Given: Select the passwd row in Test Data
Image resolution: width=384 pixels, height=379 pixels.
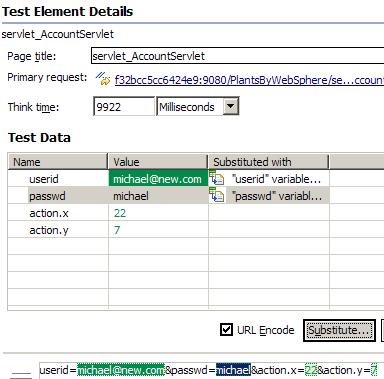Looking at the screenshot, I should 168,196.
